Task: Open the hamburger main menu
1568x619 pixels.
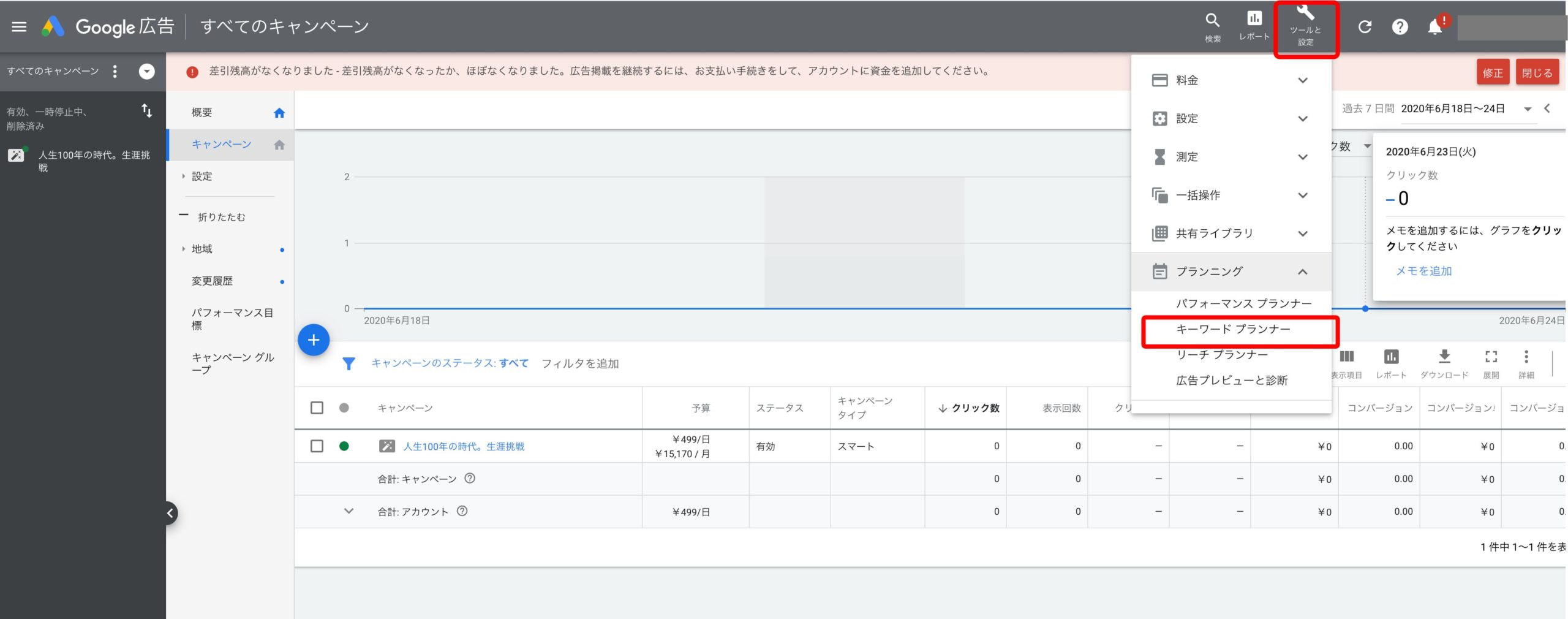Action: [x=19, y=27]
